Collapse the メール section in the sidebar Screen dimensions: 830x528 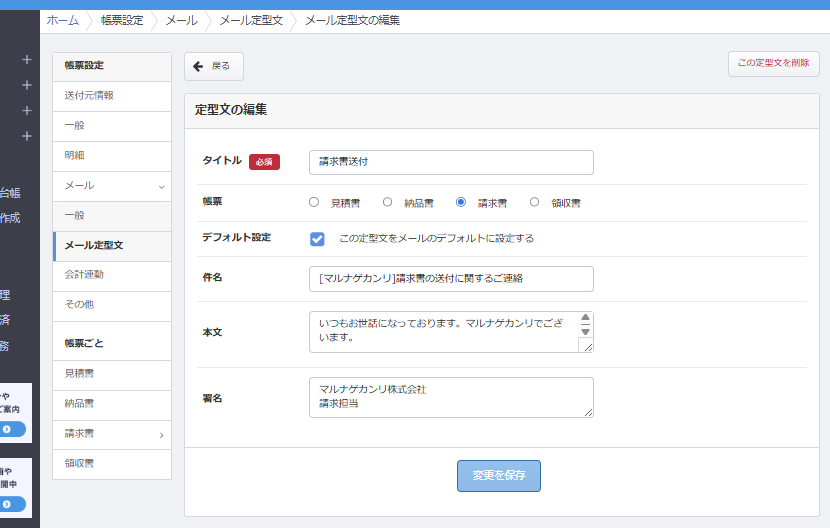pyautogui.click(x=161, y=186)
